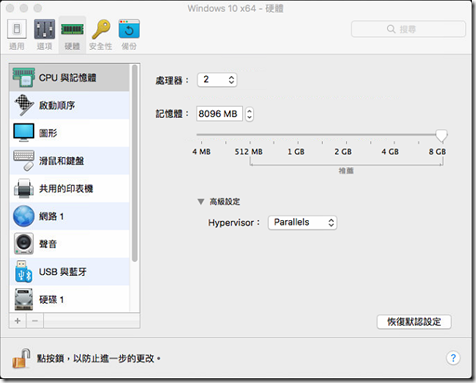
Task: Select the 硬體 (Hardware) memory chip icon
Action: (x=72, y=34)
